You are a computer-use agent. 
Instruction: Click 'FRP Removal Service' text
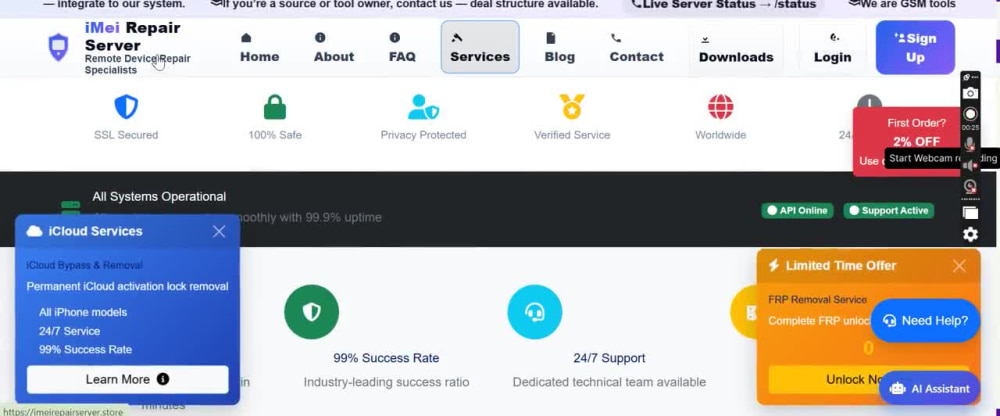point(818,299)
